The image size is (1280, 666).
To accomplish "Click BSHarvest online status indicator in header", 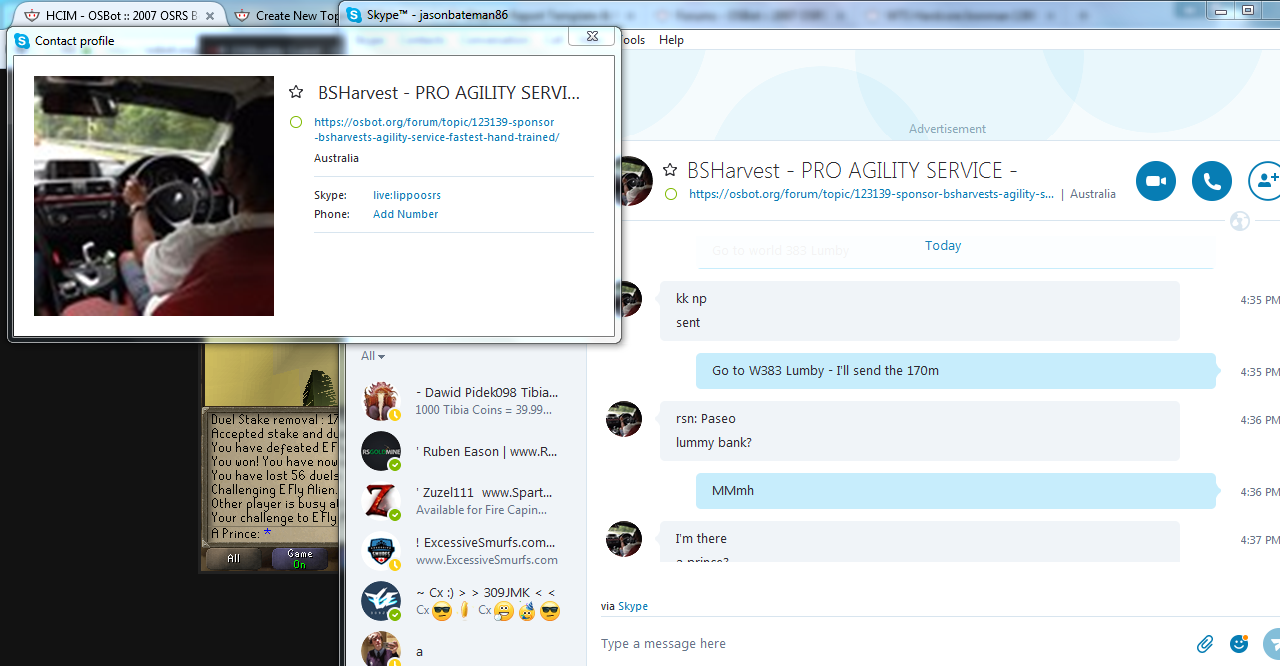I will 671,194.
